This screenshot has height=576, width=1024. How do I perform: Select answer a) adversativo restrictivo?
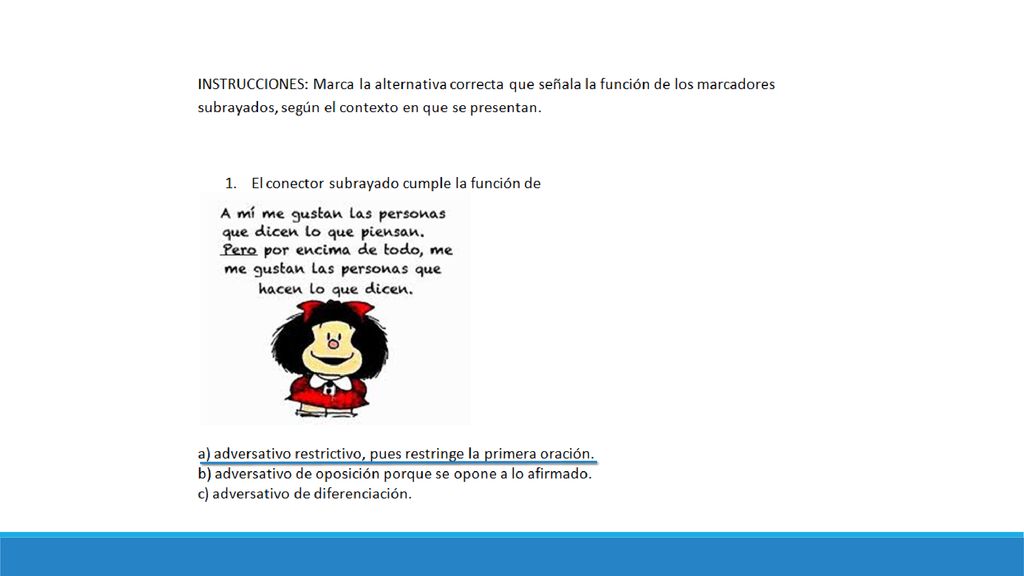point(396,453)
